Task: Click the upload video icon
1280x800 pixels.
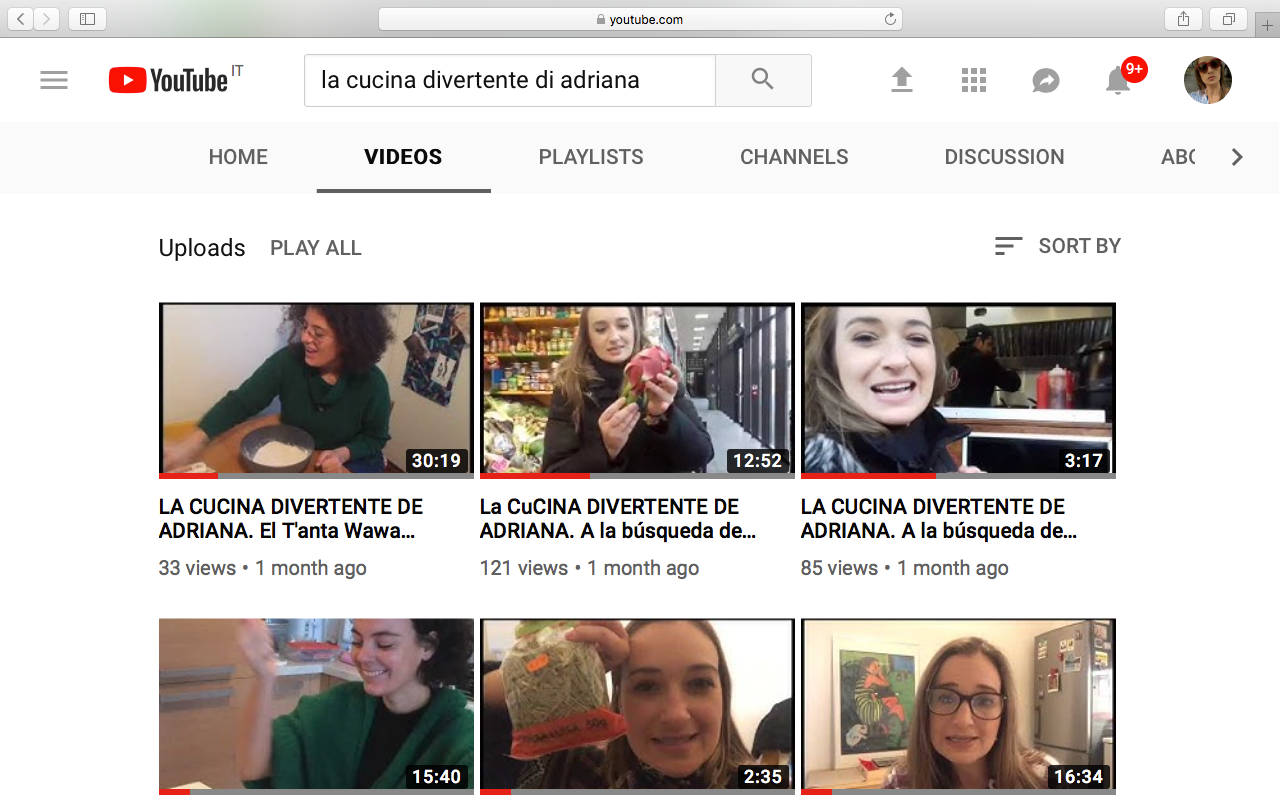Action: pos(901,80)
